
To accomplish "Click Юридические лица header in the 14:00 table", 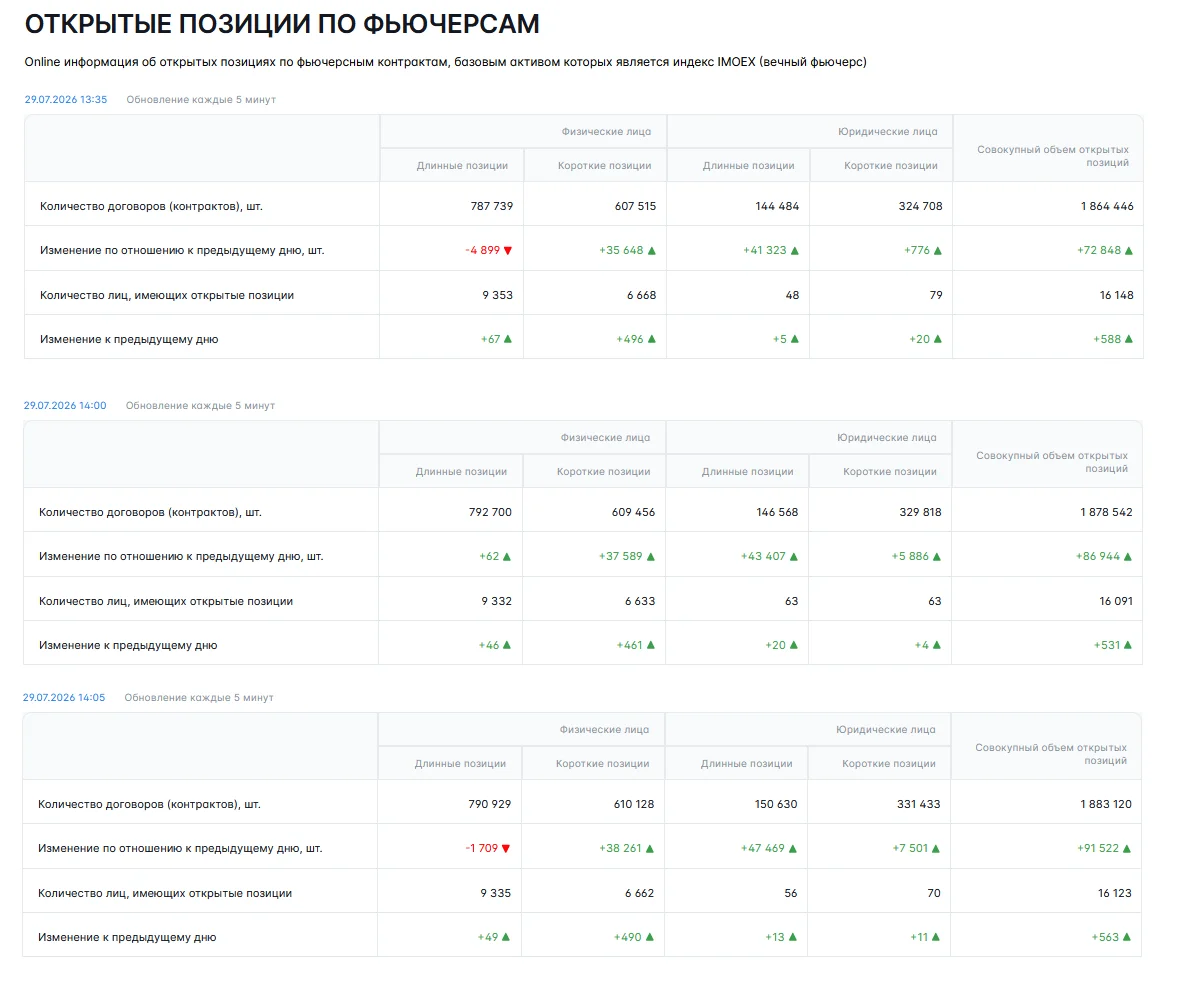I will (886, 438).
